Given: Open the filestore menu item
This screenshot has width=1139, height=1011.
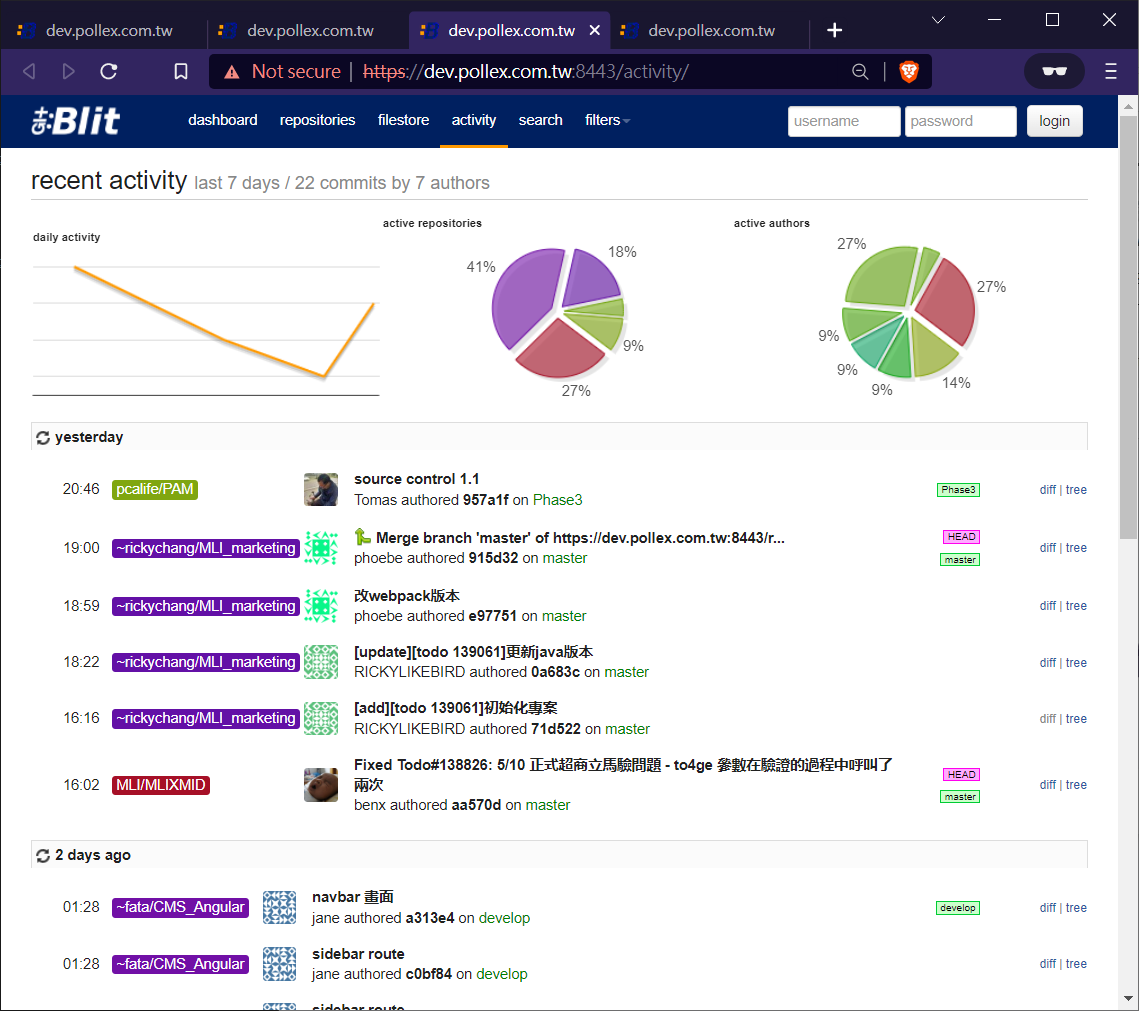Looking at the screenshot, I should [403, 121].
